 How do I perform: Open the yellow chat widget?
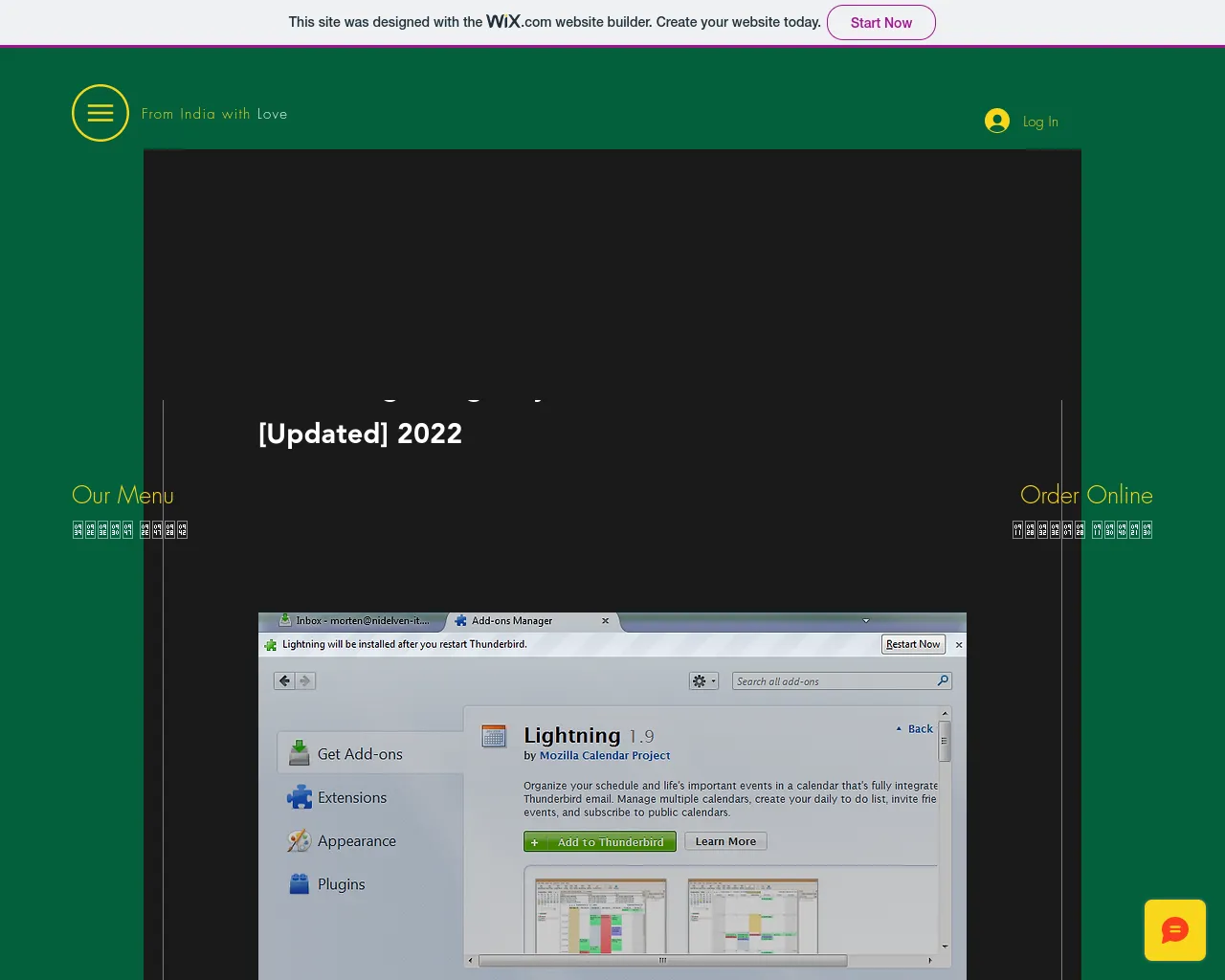1175,930
